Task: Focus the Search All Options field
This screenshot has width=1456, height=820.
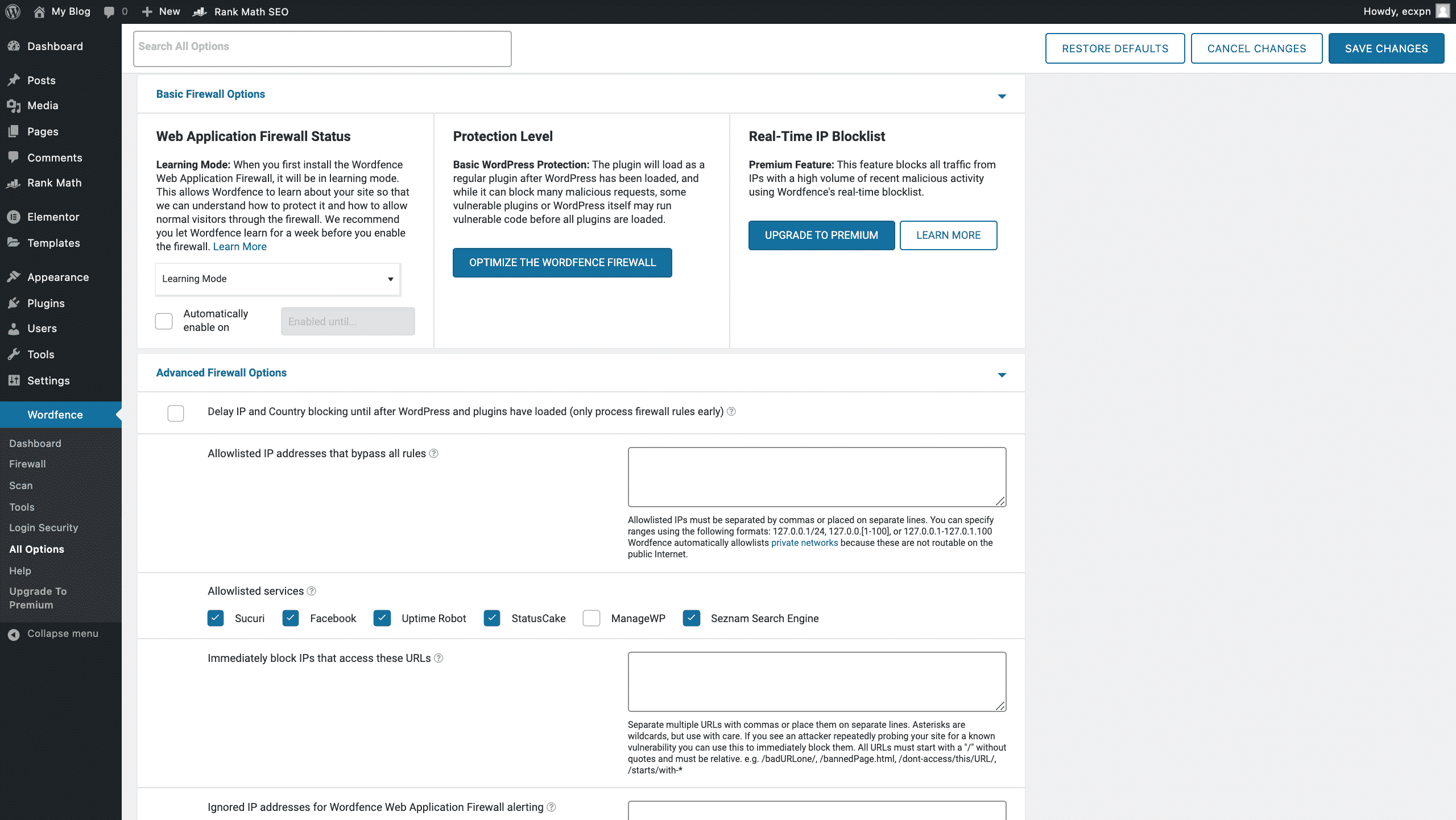Action: coord(322,49)
